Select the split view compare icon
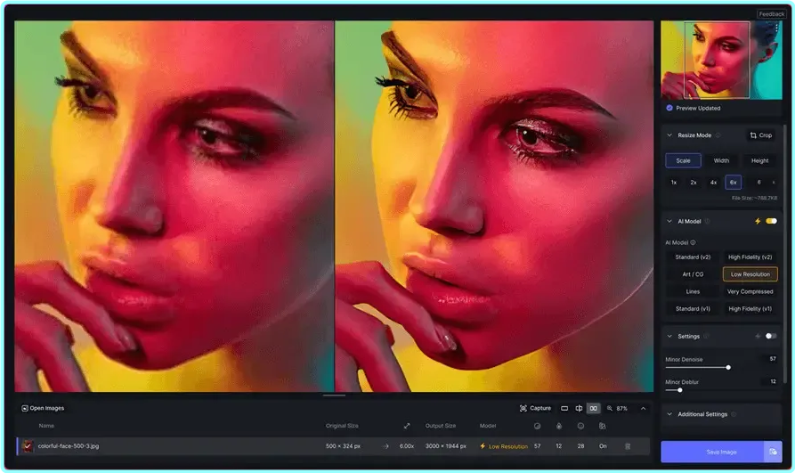The image size is (795, 473). [579, 408]
